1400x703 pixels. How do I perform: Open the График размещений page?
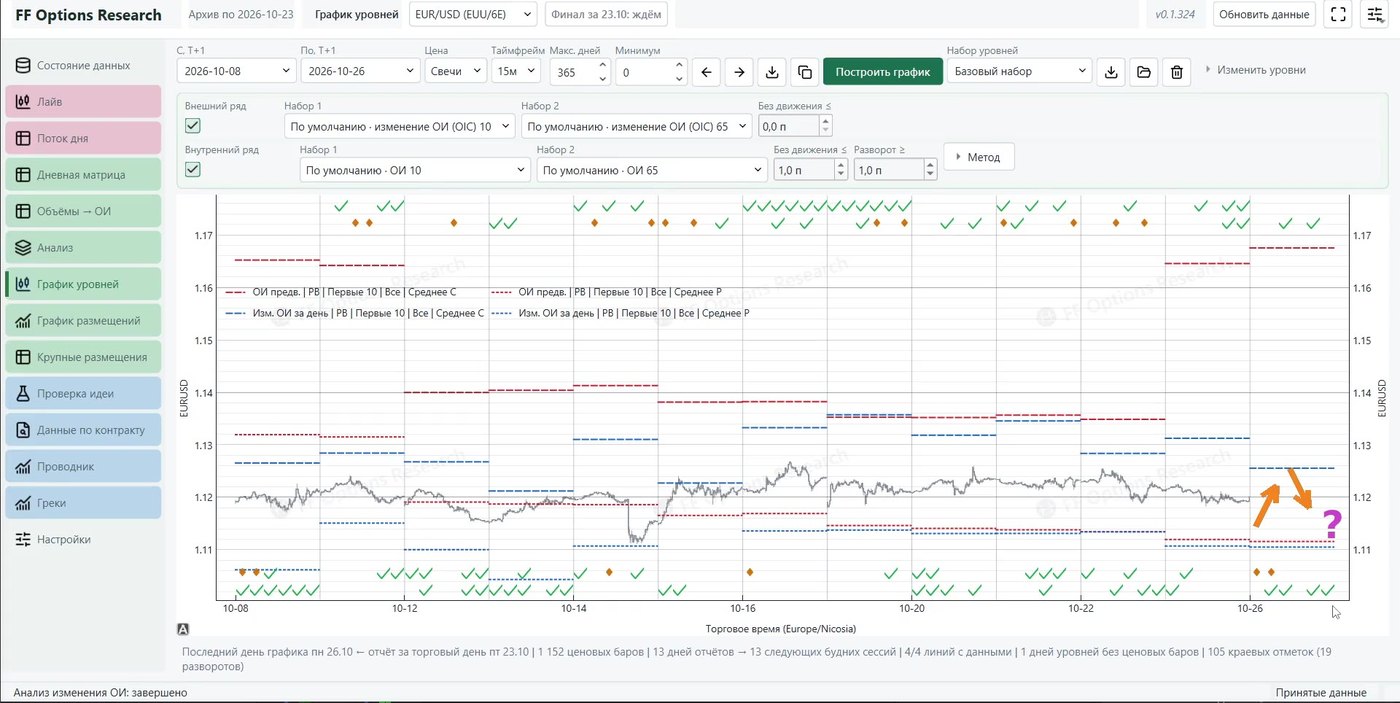pos(83,320)
